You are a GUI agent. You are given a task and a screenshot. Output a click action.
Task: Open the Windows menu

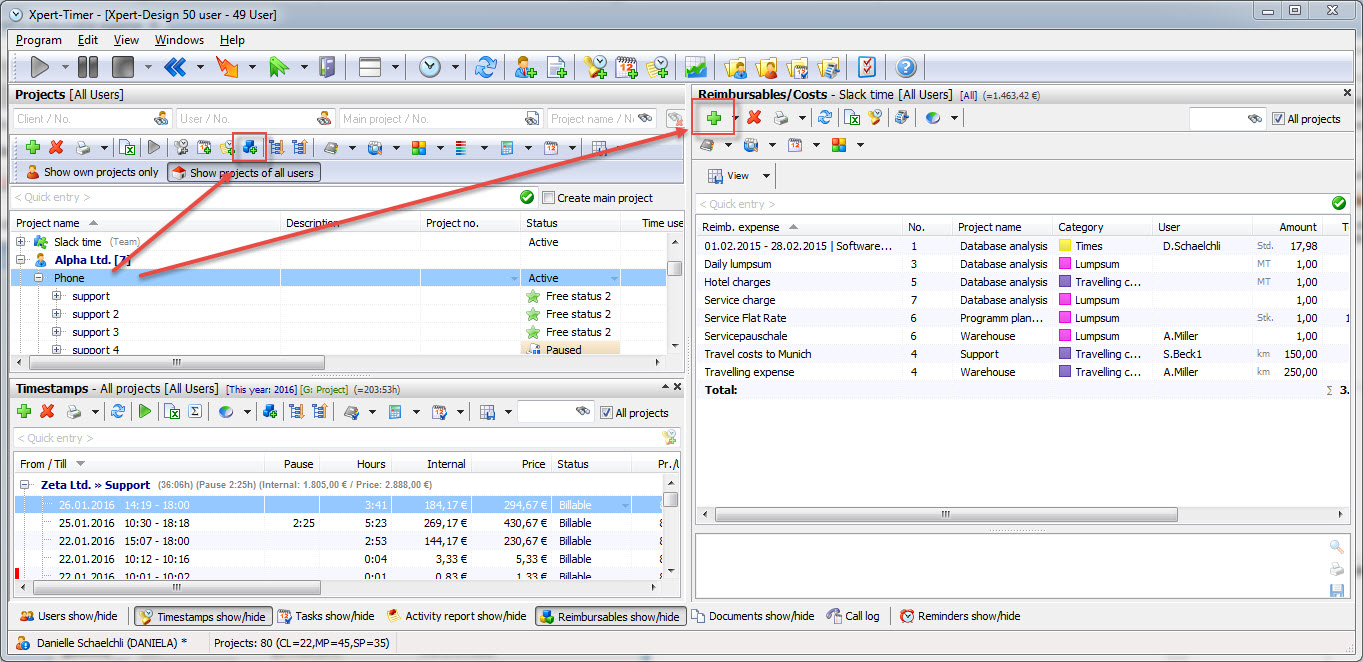179,40
